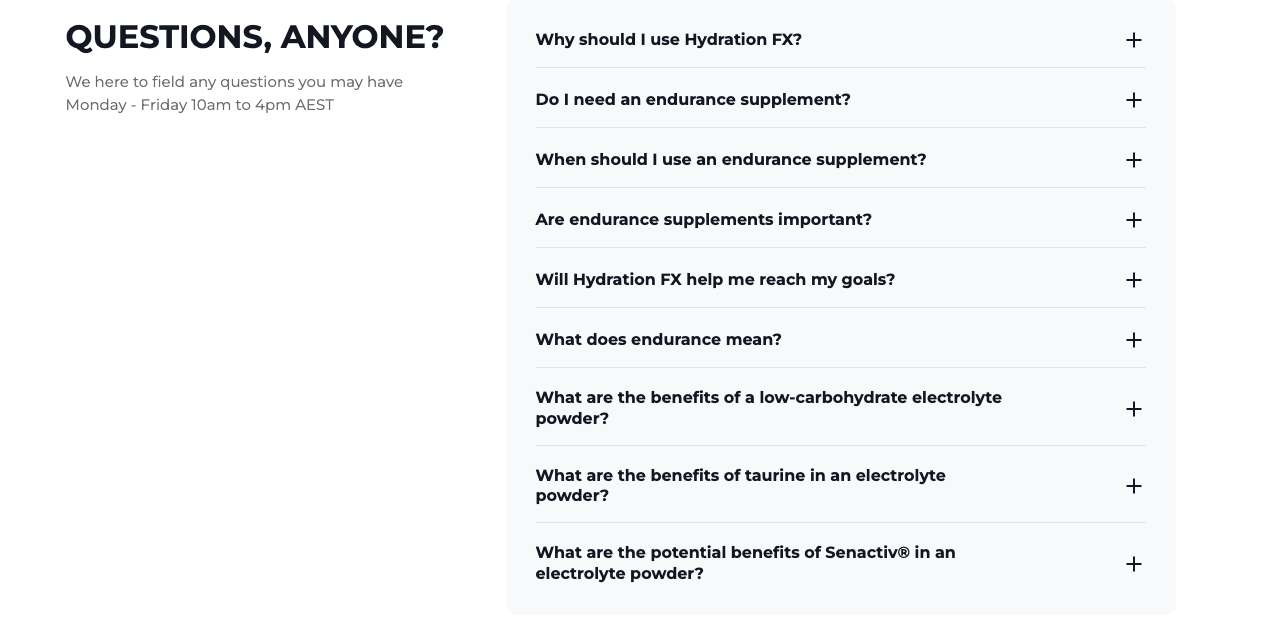The width and height of the screenshot is (1263, 632).
Task: Click the plus icon beside endurance definition question
Action: coord(1133,340)
